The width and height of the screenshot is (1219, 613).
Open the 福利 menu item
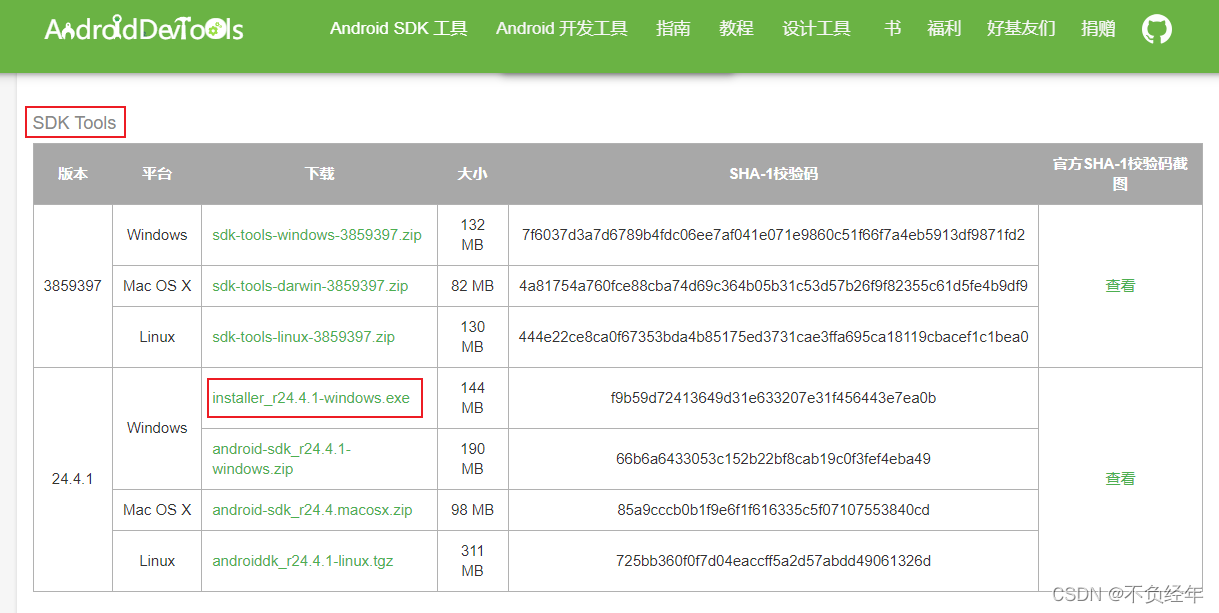[x=944, y=29]
